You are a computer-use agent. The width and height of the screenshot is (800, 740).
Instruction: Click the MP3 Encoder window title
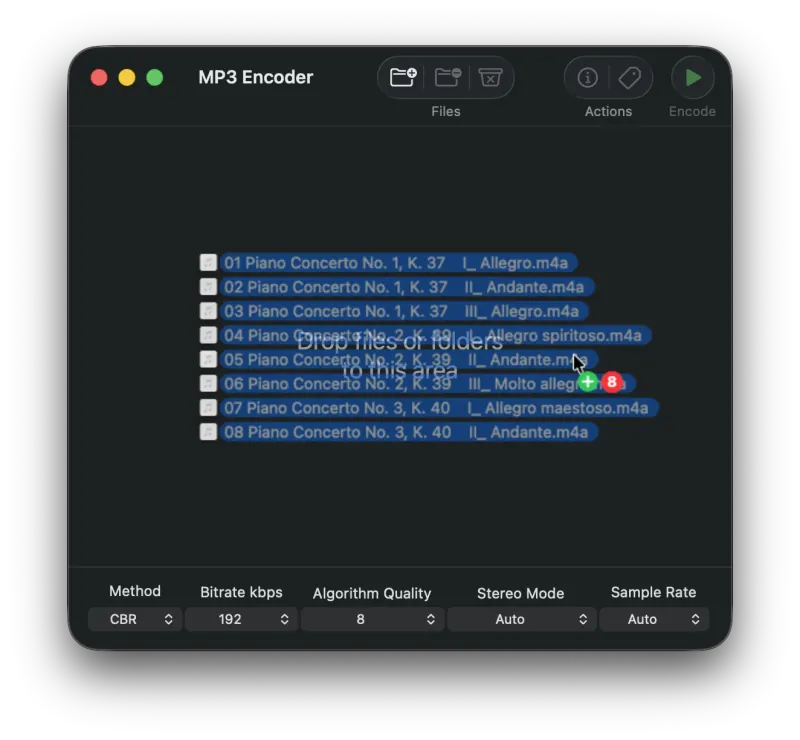[x=256, y=77]
